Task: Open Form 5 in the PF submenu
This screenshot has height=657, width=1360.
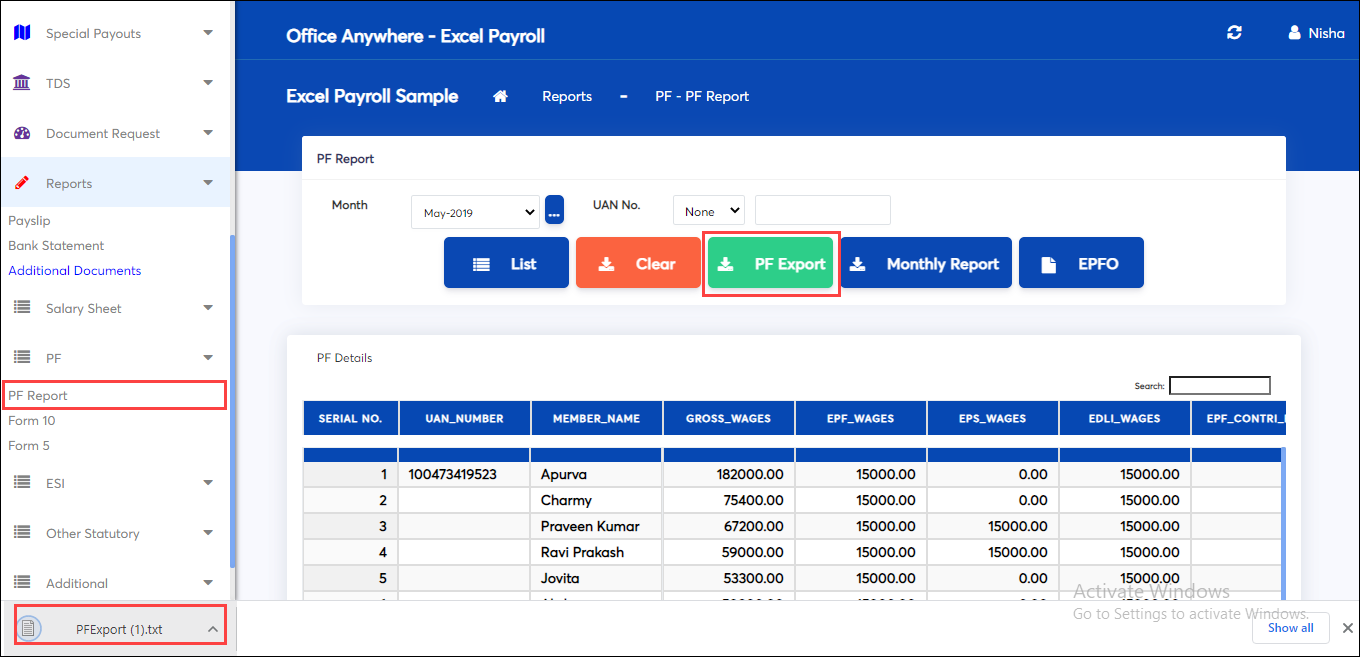Action: click(x=29, y=445)
